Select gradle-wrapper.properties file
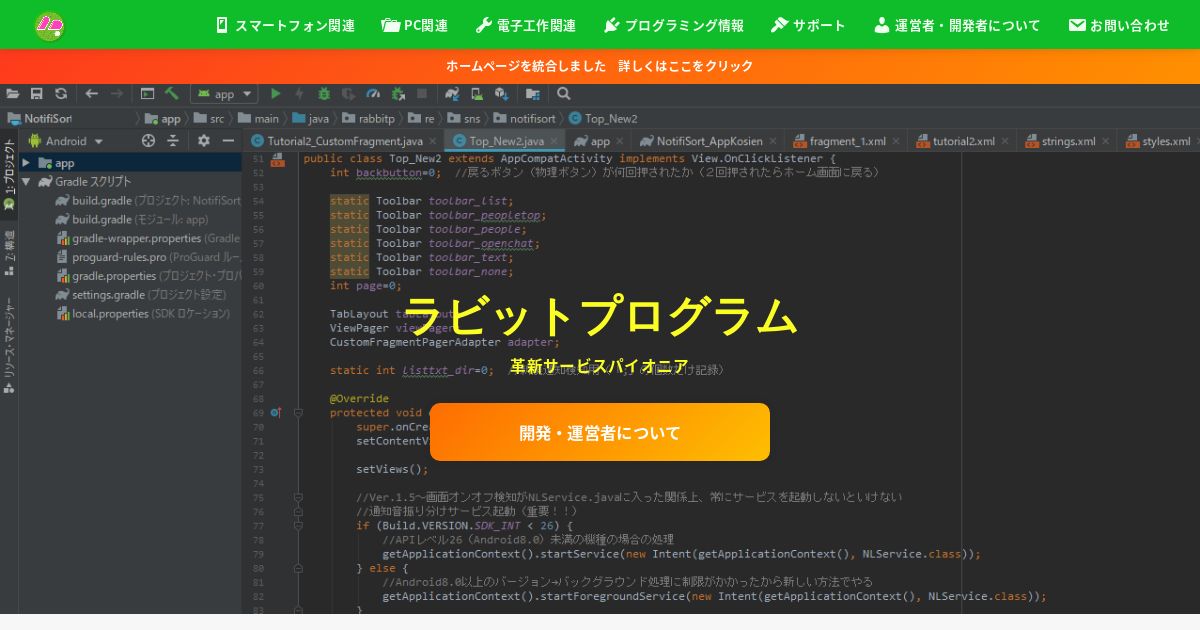 coord(148,238)
